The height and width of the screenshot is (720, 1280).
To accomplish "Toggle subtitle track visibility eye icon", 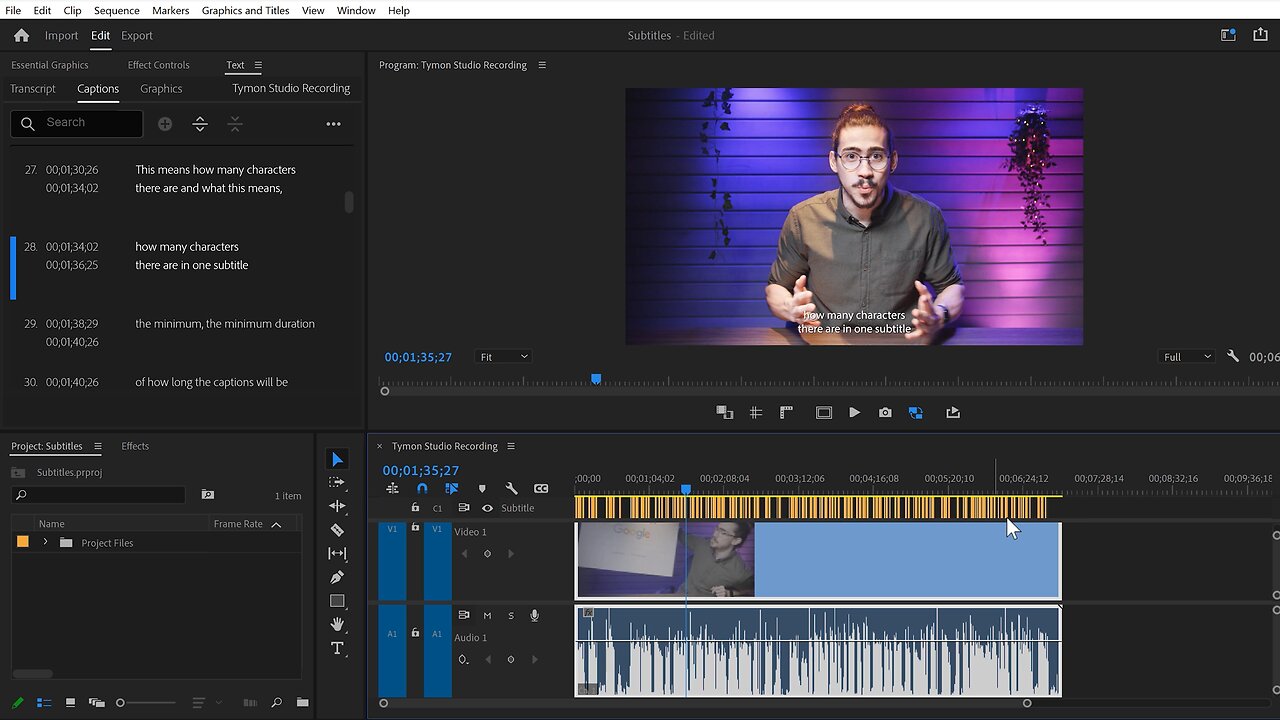I will (487, 508).
